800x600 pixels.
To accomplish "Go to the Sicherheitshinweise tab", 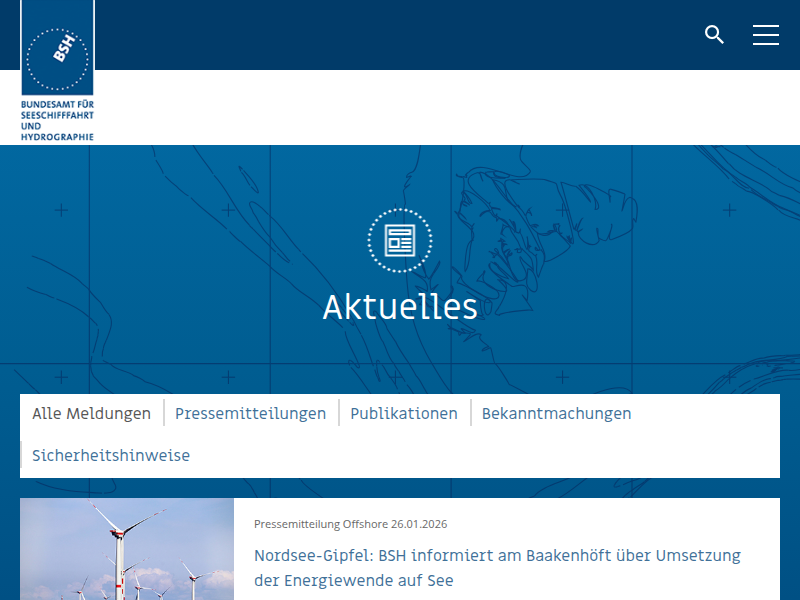I will coord(111,455).
